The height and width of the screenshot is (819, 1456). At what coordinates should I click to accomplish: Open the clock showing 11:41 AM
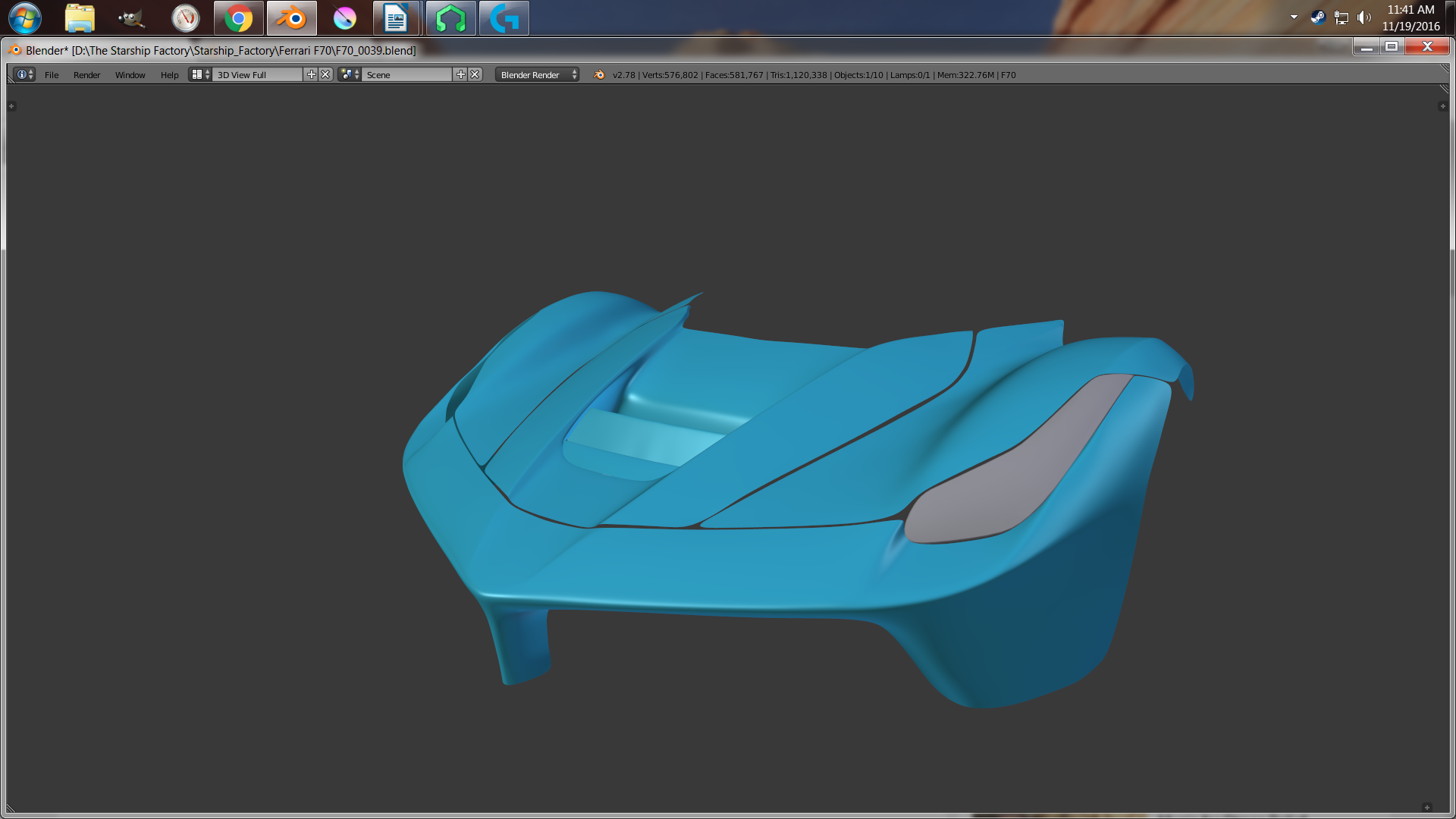click(x=1410, y=17)
